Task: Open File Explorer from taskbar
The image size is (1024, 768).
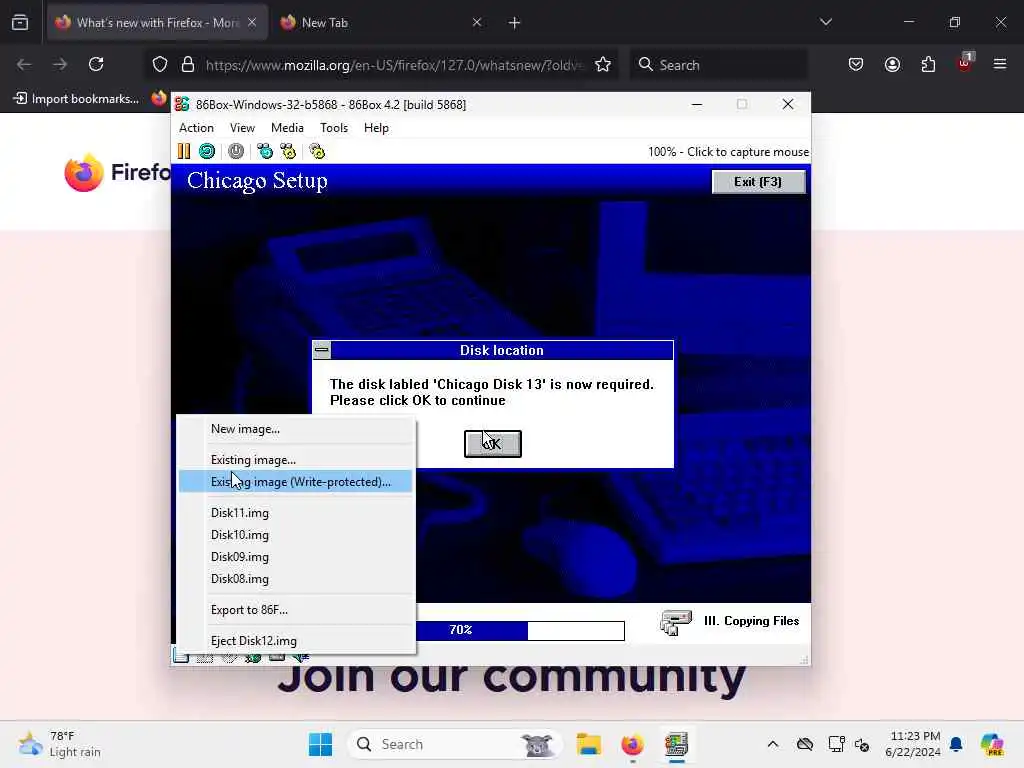Action: 588,744
